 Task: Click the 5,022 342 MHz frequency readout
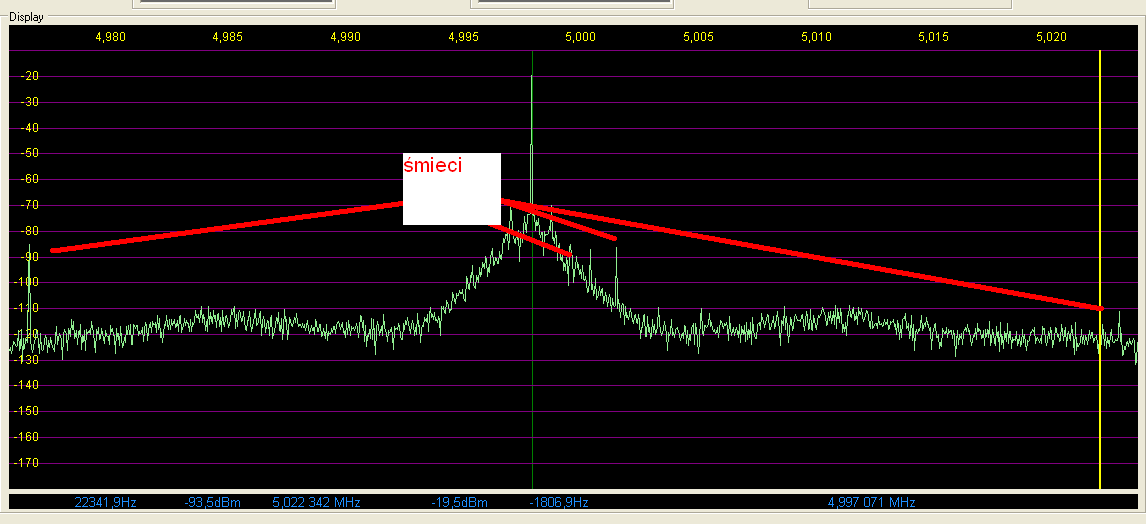[316, 502]
